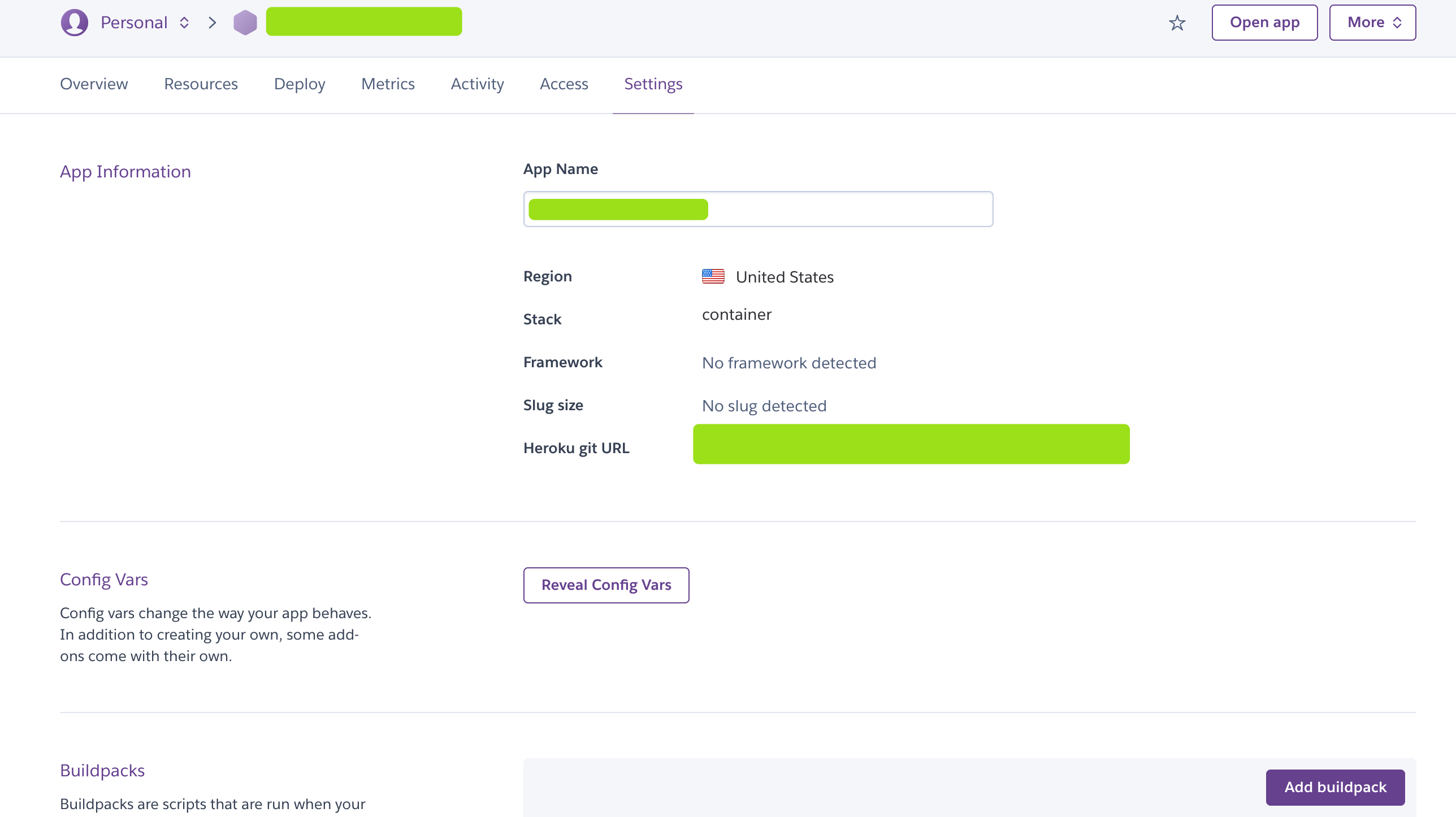The width and height of the screenshot is (1456, 817).
Task: View the Activity tab
Action: point(477,84)
